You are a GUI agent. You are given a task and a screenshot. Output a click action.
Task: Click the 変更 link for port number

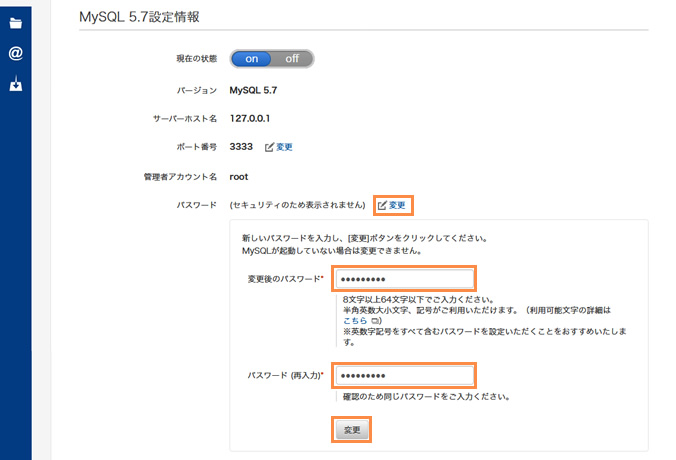pyautogui.click(x=284, y=147)
